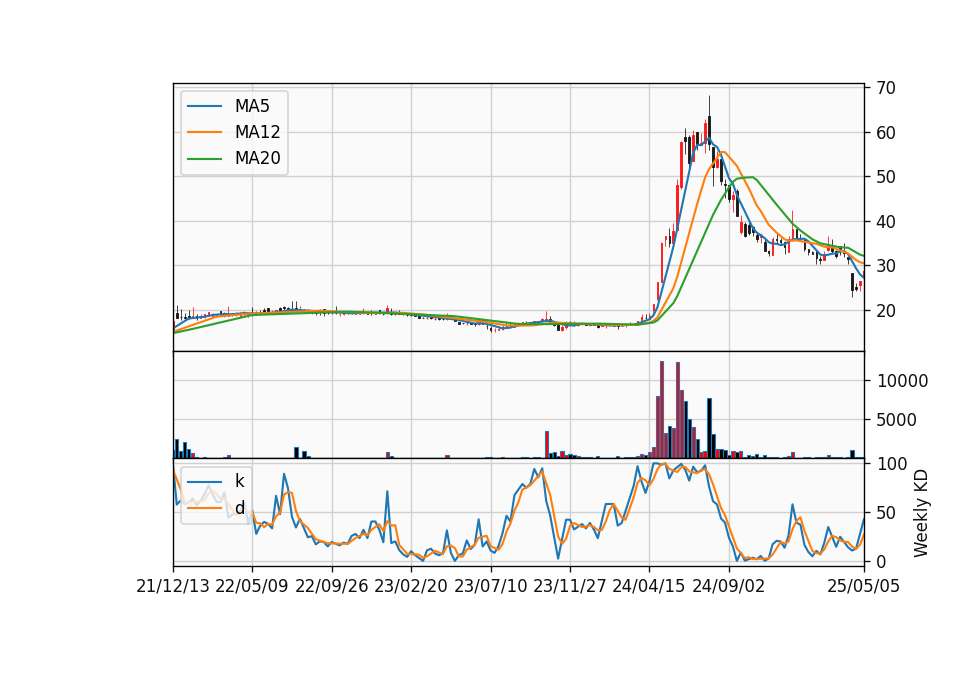Click the 70 price axis label
The image size is (960, 690).
coord(886,88)
